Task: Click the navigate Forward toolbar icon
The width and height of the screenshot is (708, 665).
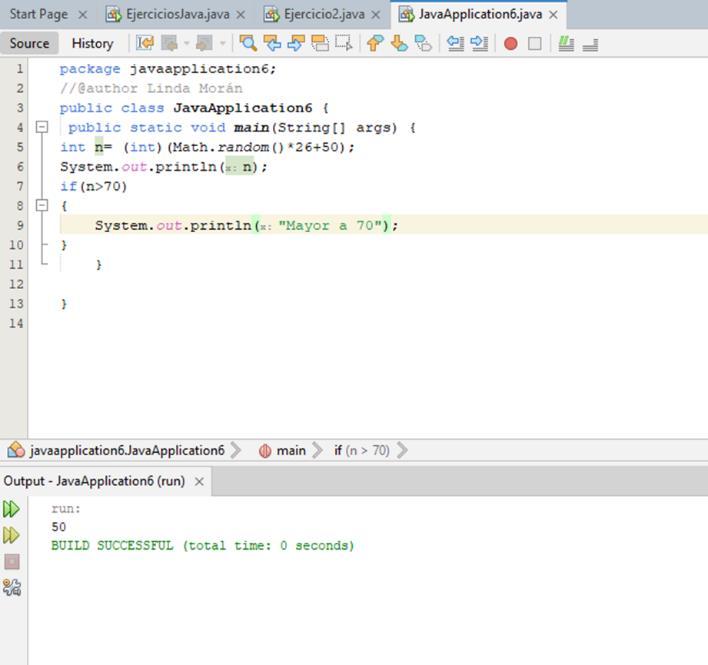Action: [x=204, y=43]
